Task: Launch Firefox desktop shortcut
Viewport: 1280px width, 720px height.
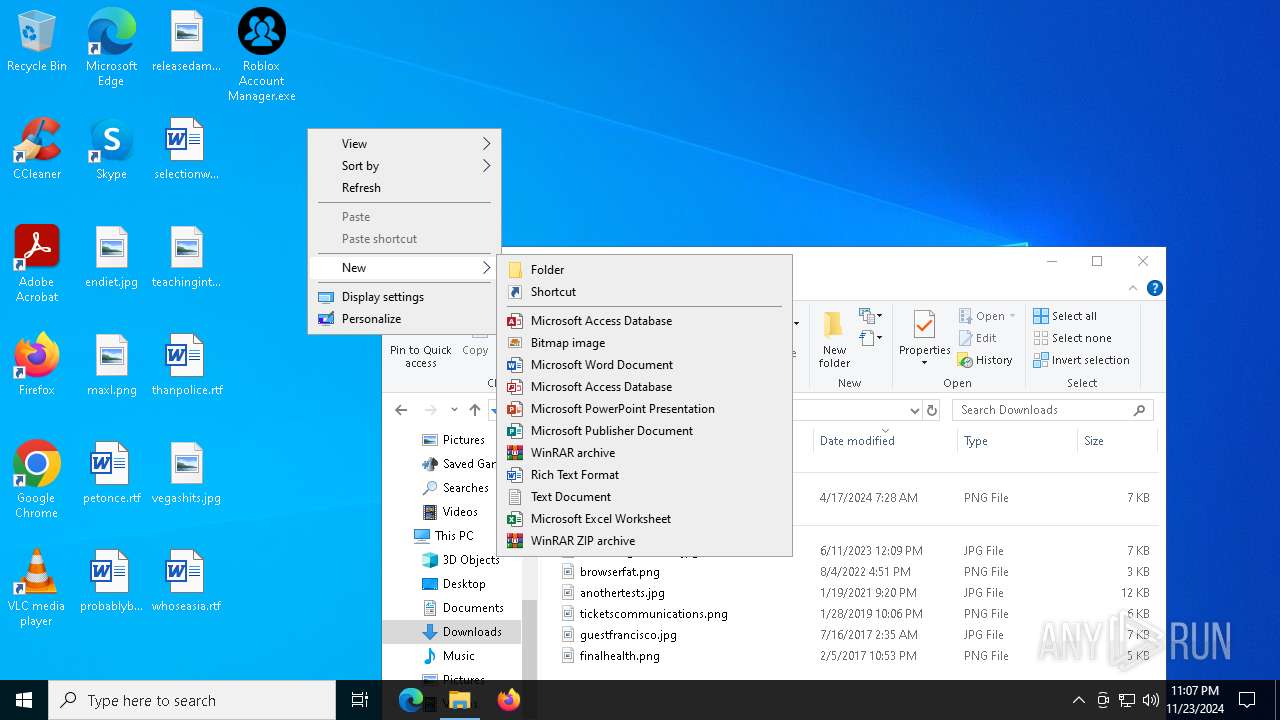Action: (37, 365)
